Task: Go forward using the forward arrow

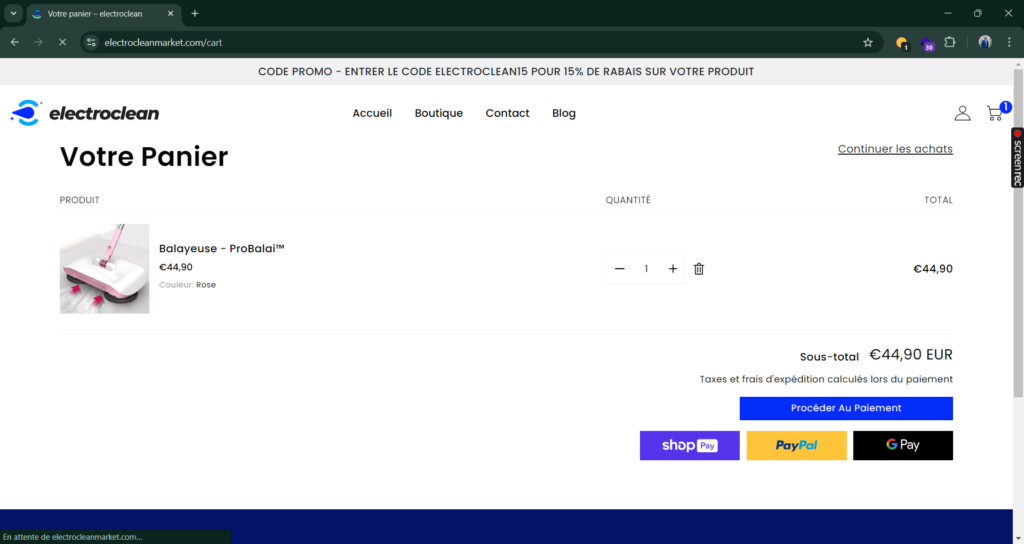Action: pyautogui.click(x=39, y=42)
